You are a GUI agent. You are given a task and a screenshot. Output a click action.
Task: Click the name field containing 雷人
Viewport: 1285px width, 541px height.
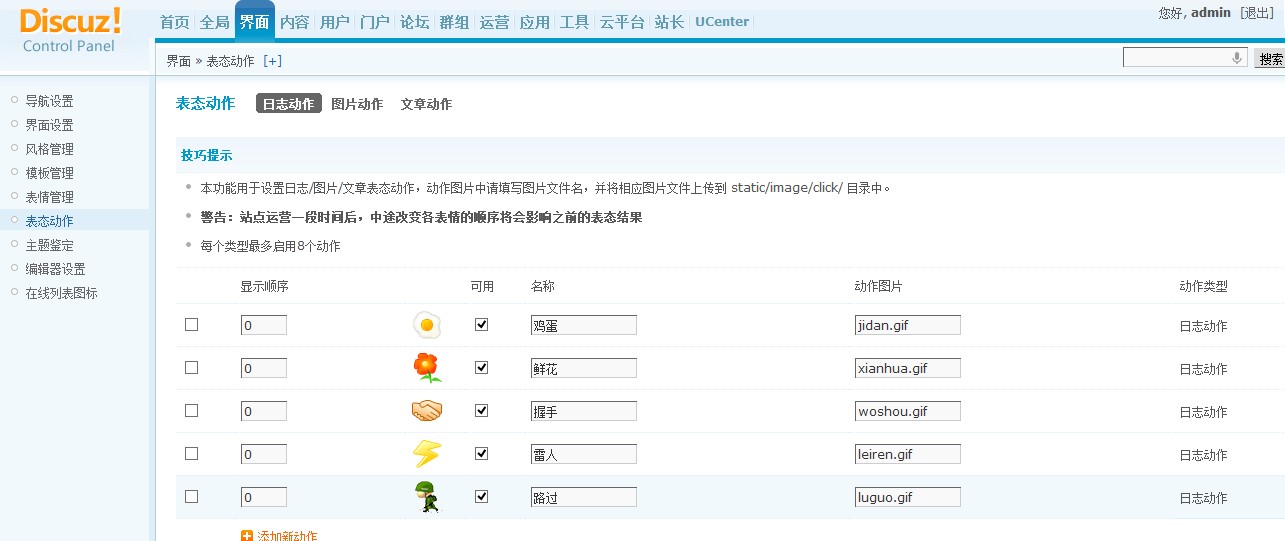tap(584, 454)
